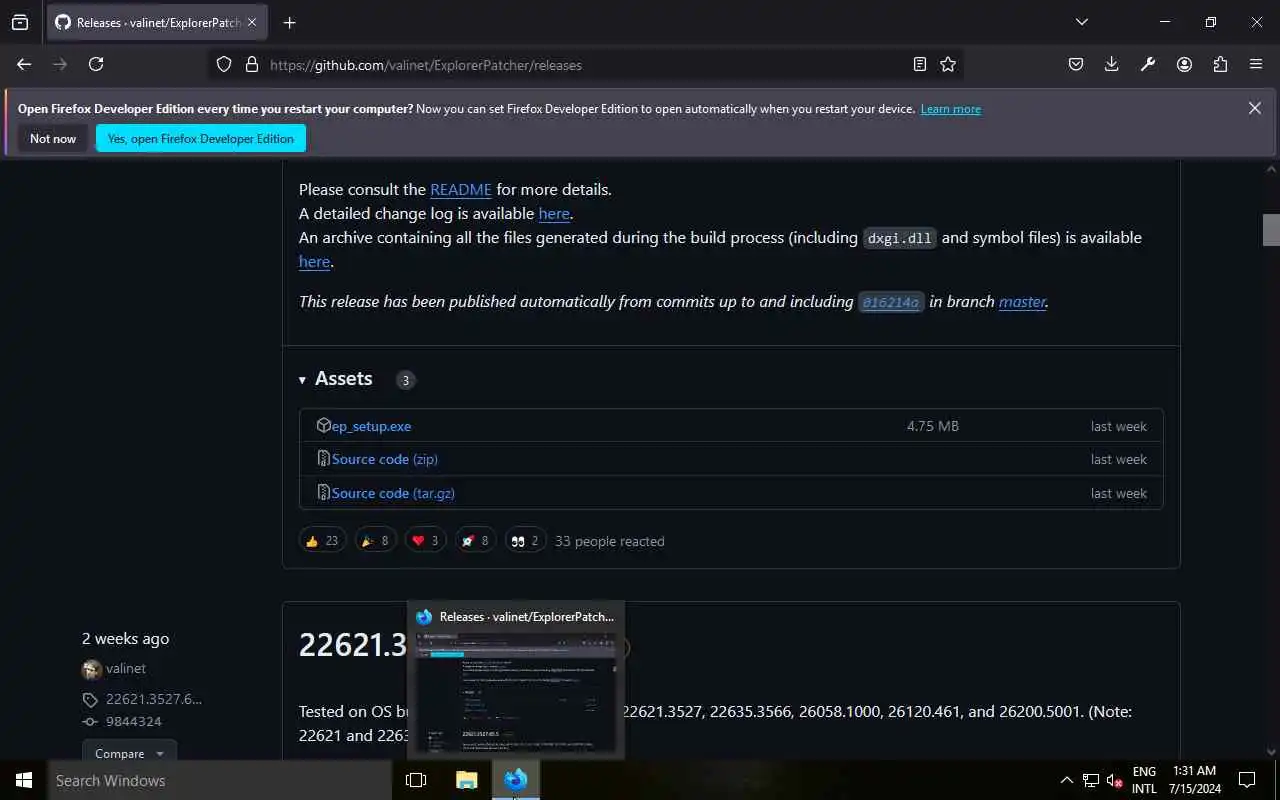This screenshot has width=1280, height=800.
Task: Bookmark this page with star icon
Action: coord(948,64)
